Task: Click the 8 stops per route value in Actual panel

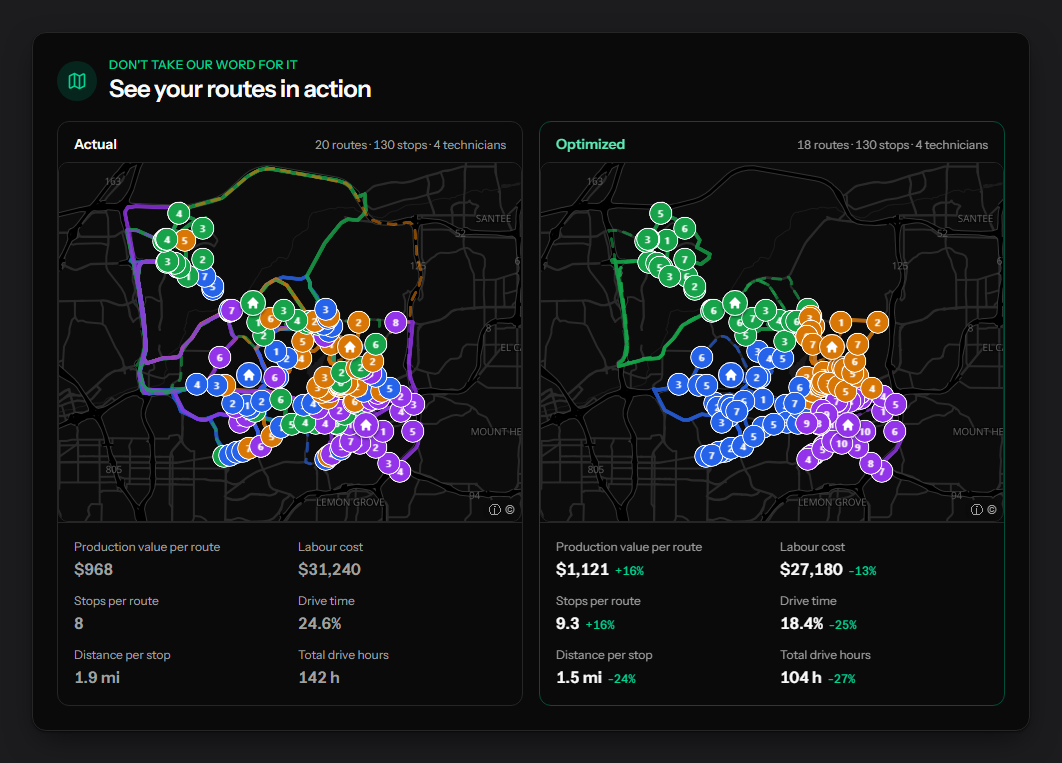Action: click(x=79, y=624)
